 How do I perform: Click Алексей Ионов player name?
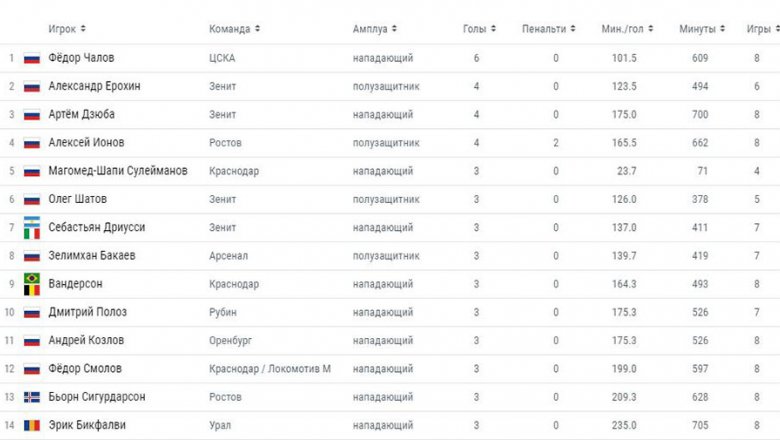click(x=86, y=143)
